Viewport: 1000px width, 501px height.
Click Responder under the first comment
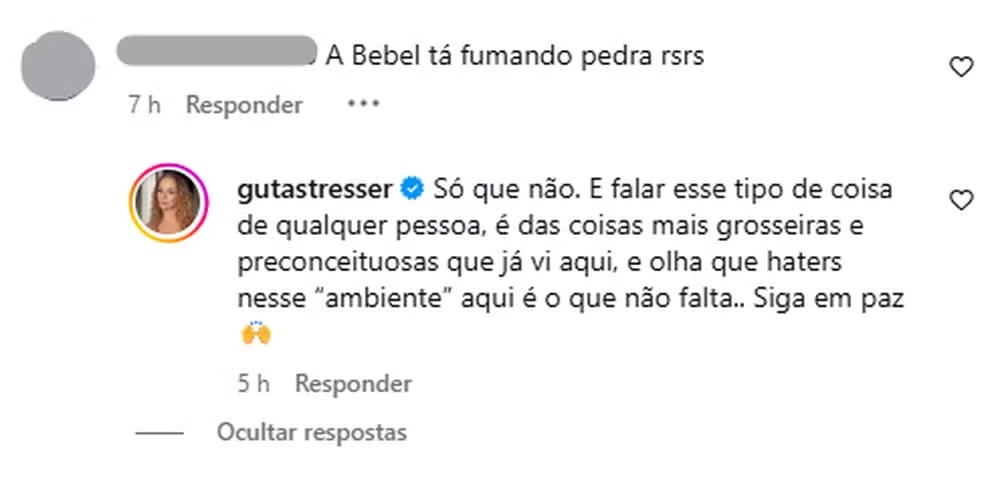pos(244,104)
